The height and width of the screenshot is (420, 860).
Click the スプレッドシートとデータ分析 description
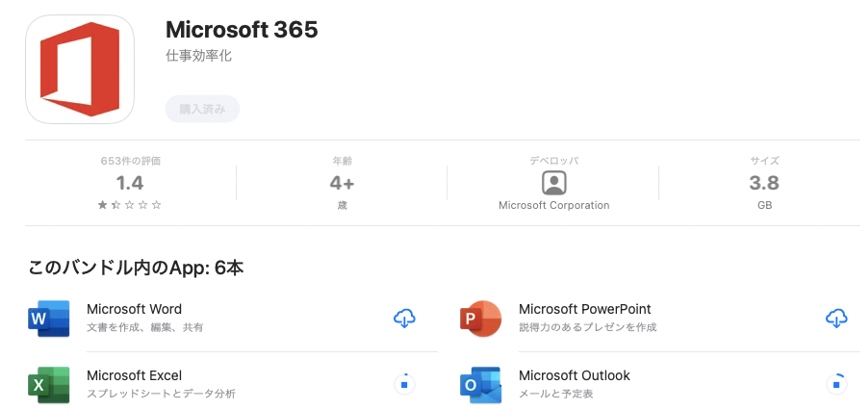[161, 394]
